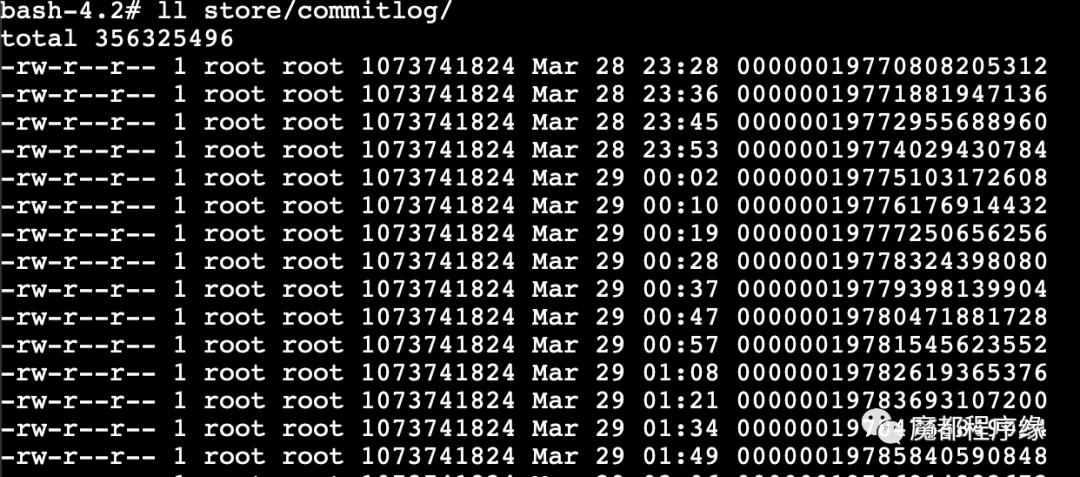The height and width of the screenshot is (477, 1080).
Task: Click the 23:28 timestamp
Action: 681,66
